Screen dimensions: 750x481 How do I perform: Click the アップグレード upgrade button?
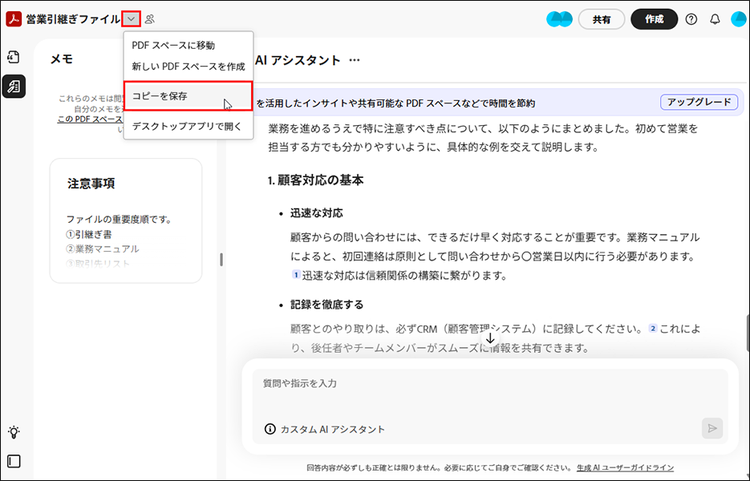(x=699, y=102)
